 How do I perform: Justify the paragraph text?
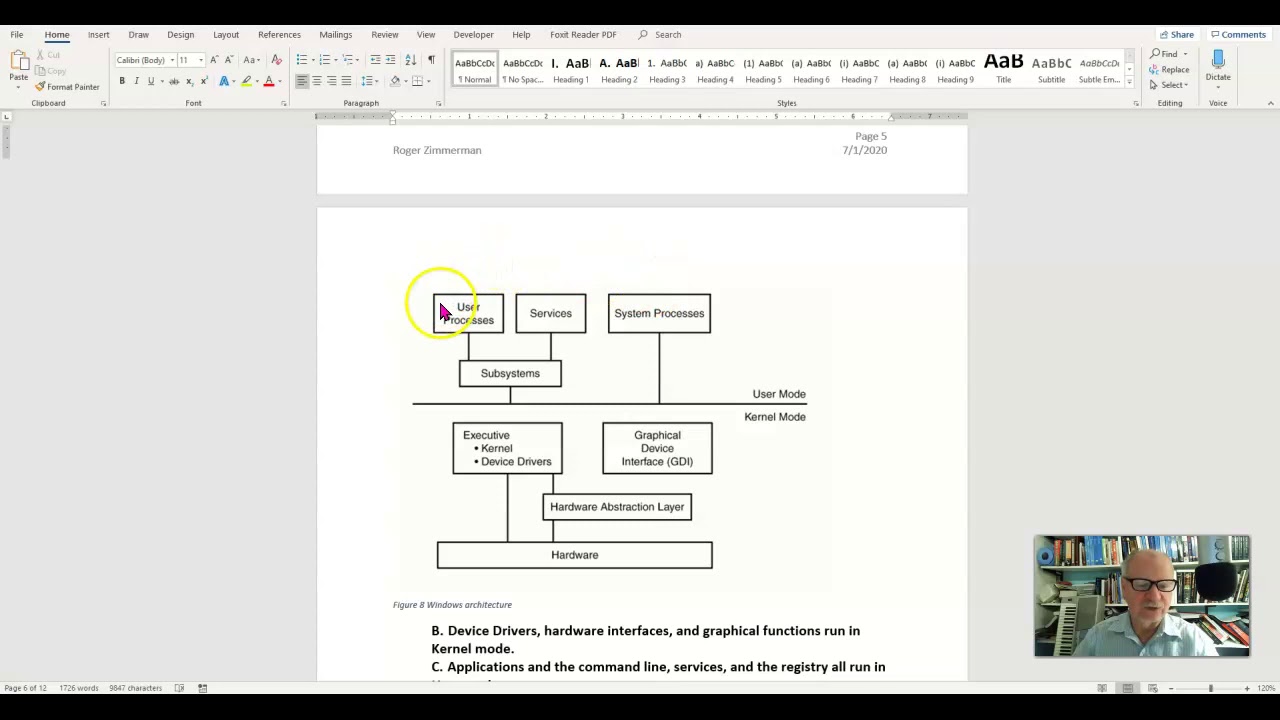click(x=346, y=81)
